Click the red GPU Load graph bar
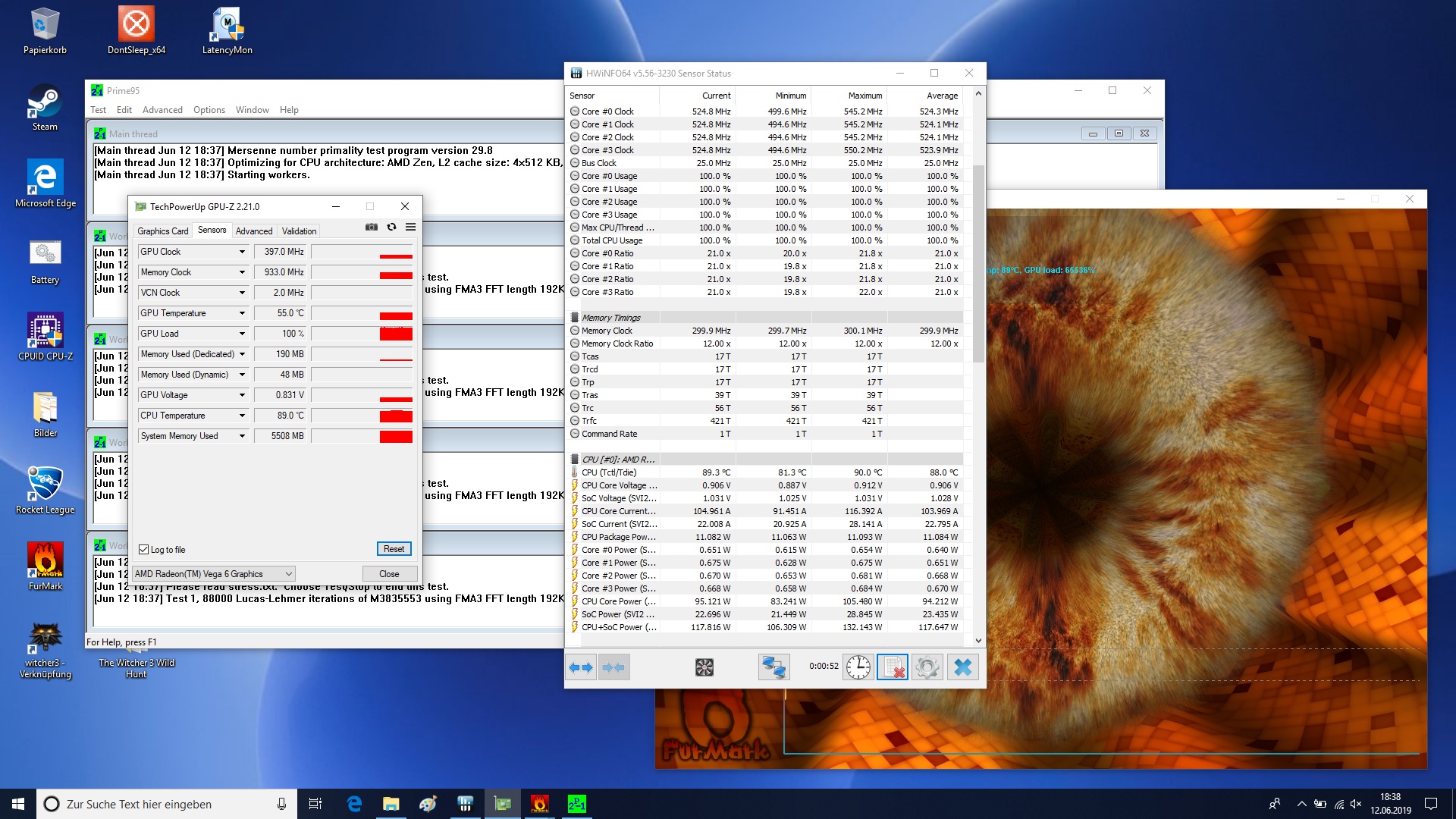This screenshot has width=1456, height=819. [x=396, y=334]
